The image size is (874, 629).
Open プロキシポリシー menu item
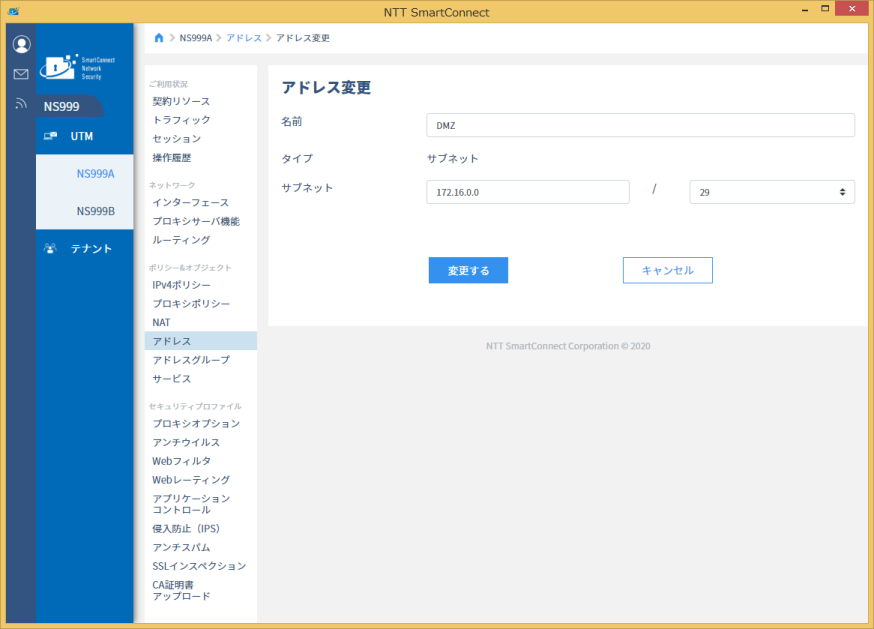(191, 304)
